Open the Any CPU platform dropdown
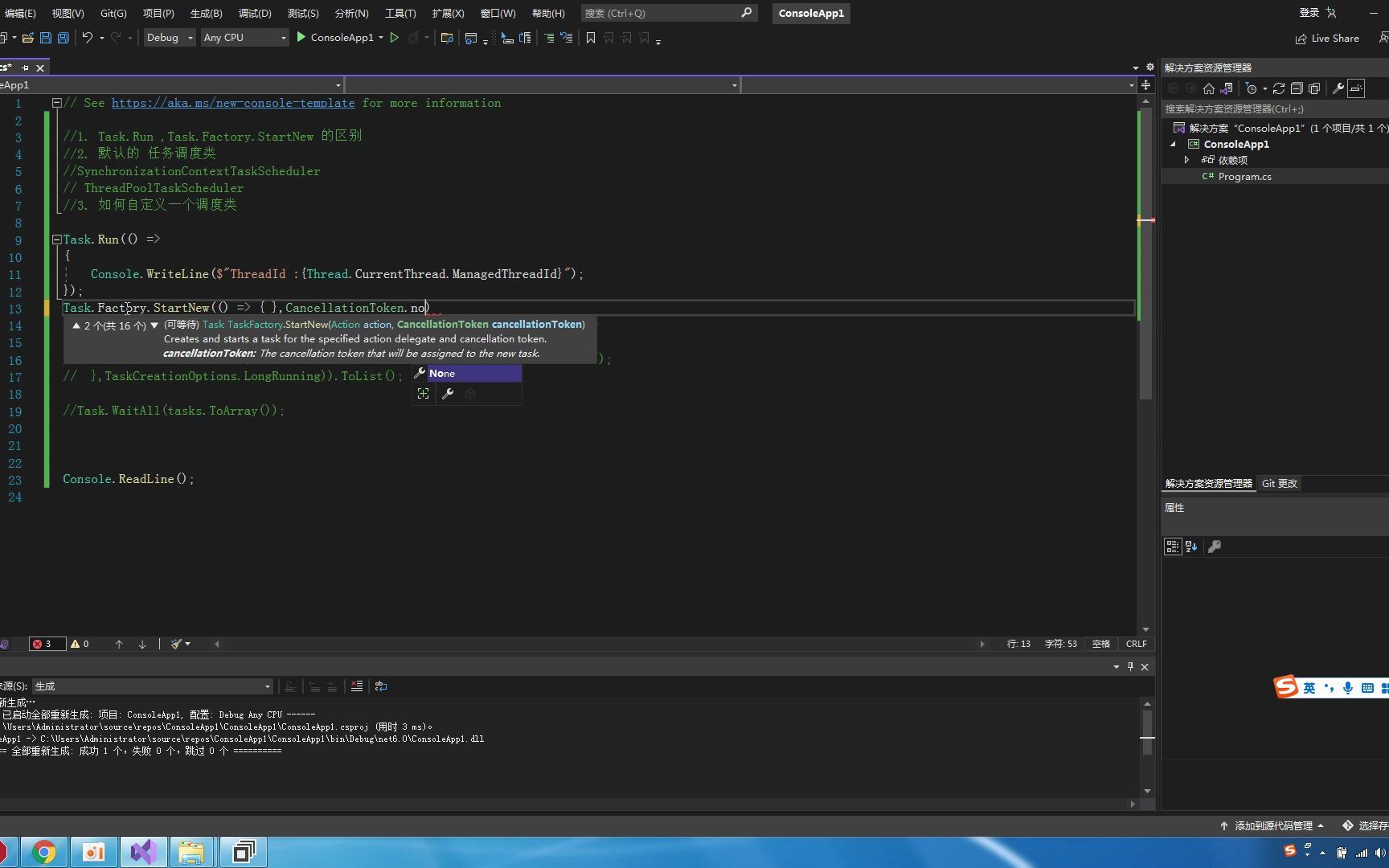The width and height of the screenshot is (1389, 868). [245, 37]
